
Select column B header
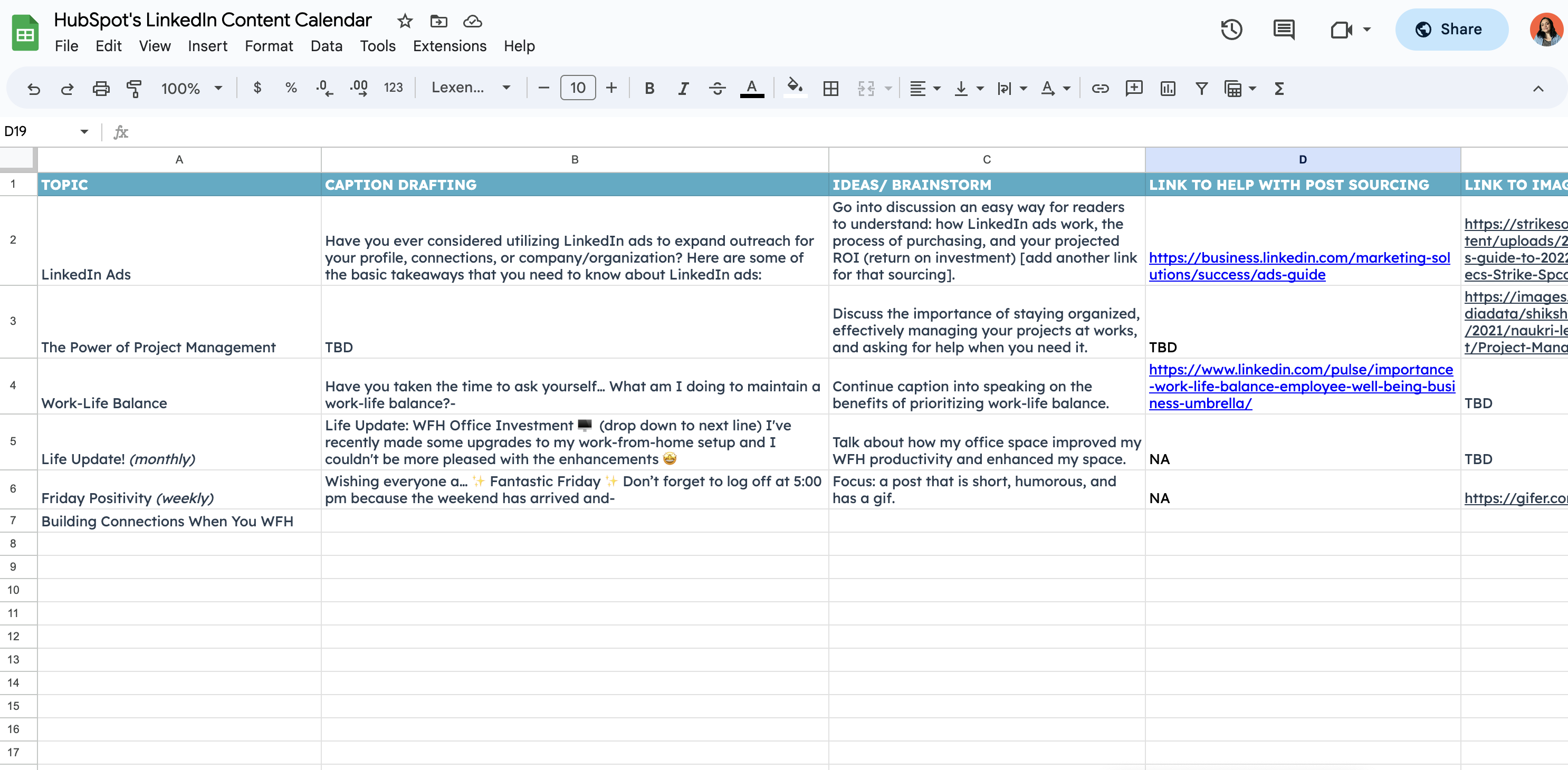[x=575, y=159]
